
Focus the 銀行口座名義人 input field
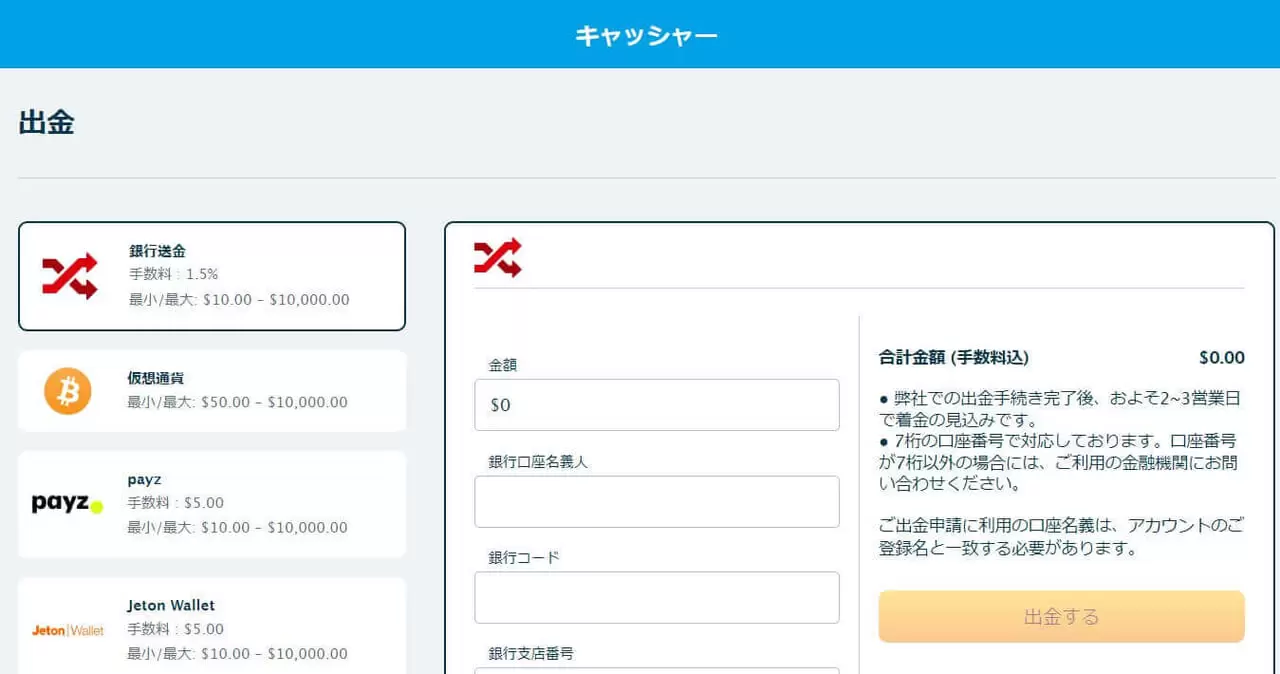tap(657, 502)
